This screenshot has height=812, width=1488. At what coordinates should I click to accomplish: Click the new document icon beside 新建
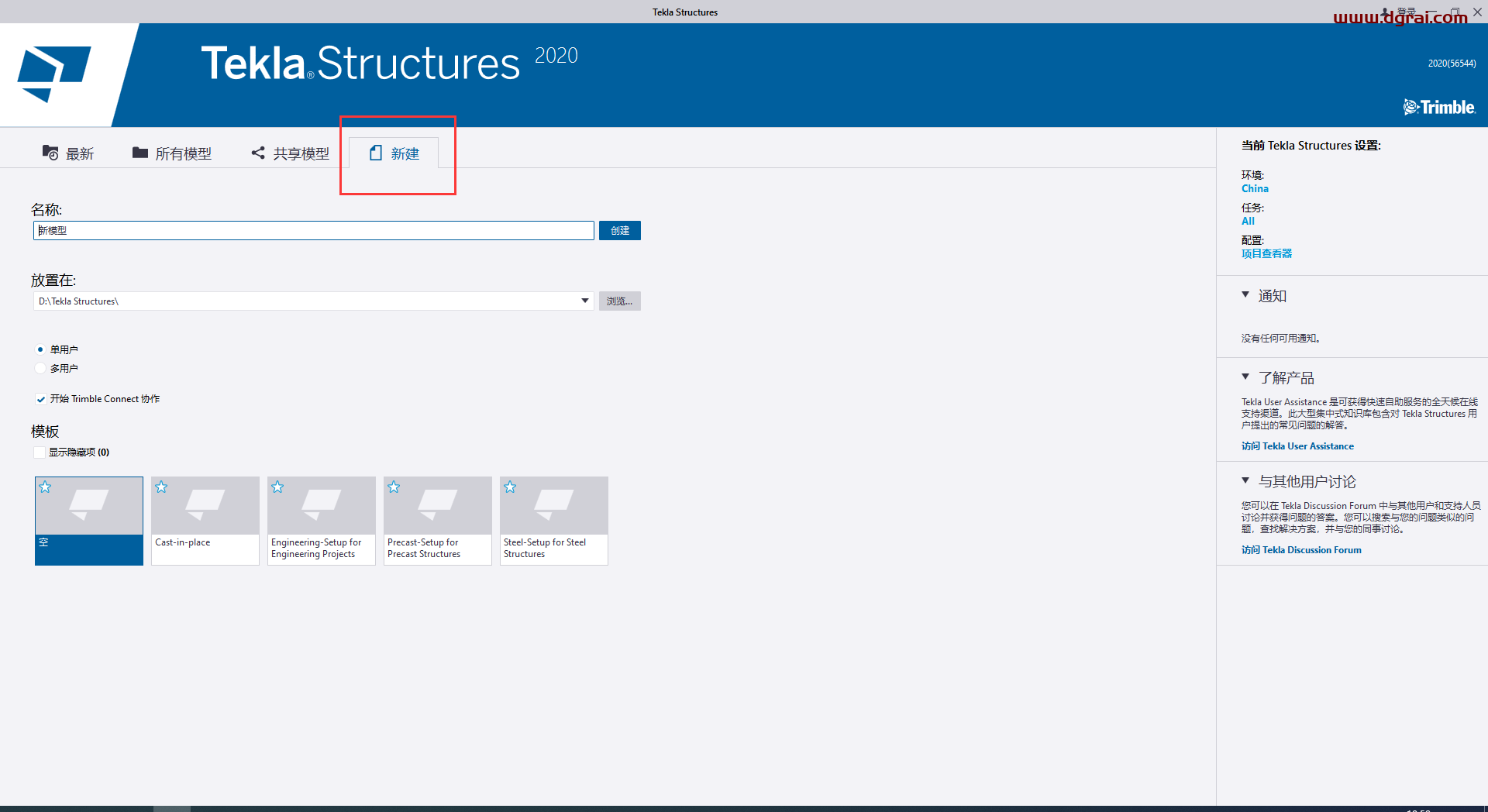click(x=376, y=153)
